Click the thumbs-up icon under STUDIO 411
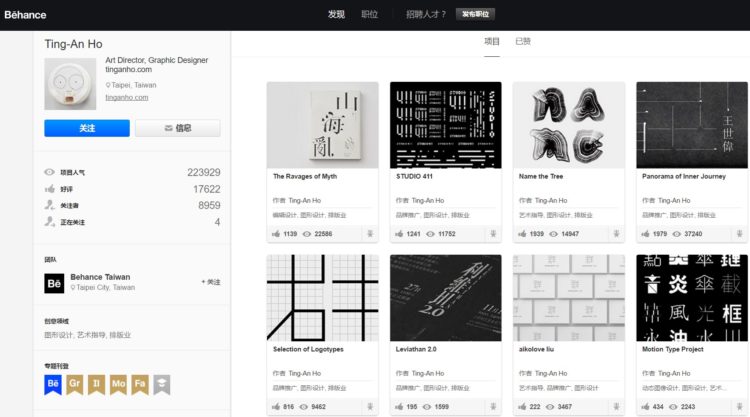The image size is (750, 417). point(399,234)
